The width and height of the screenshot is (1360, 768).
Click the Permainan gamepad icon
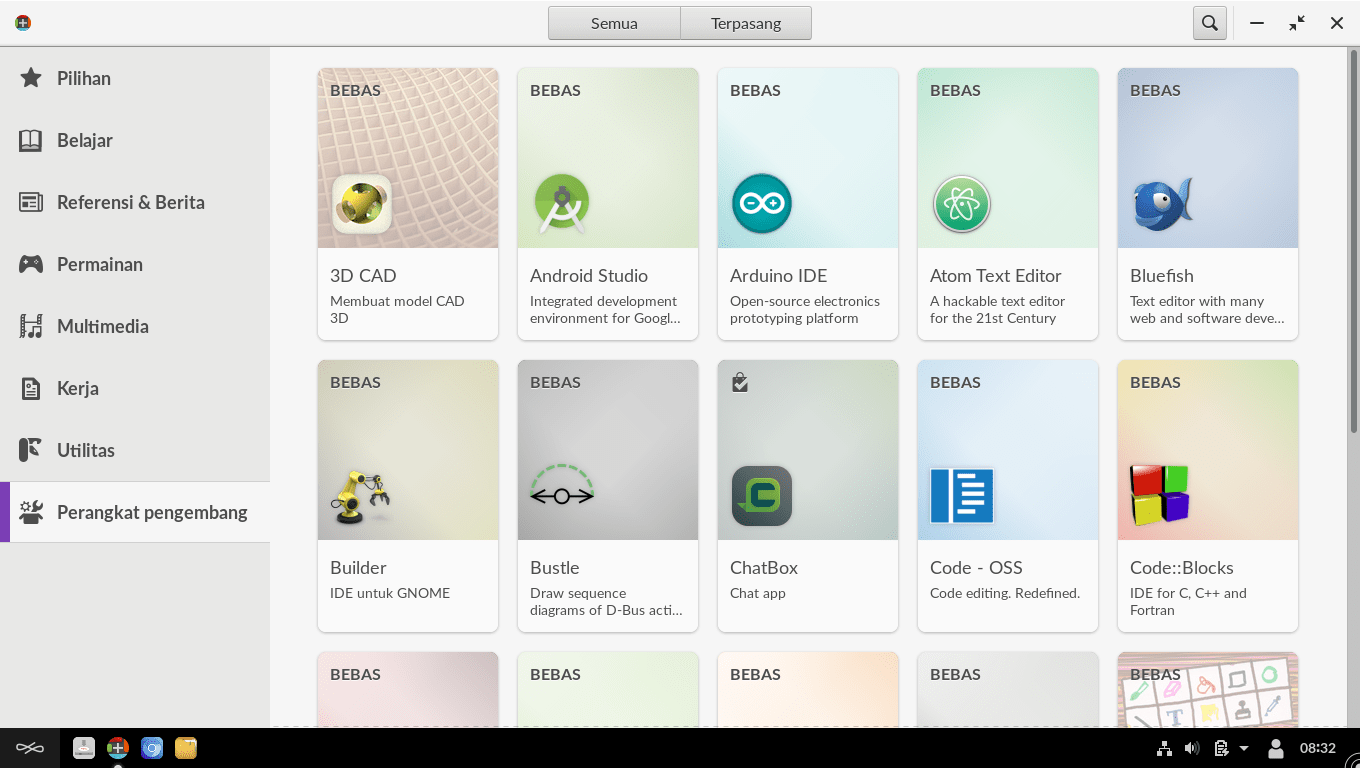click(x=31, y=264)
